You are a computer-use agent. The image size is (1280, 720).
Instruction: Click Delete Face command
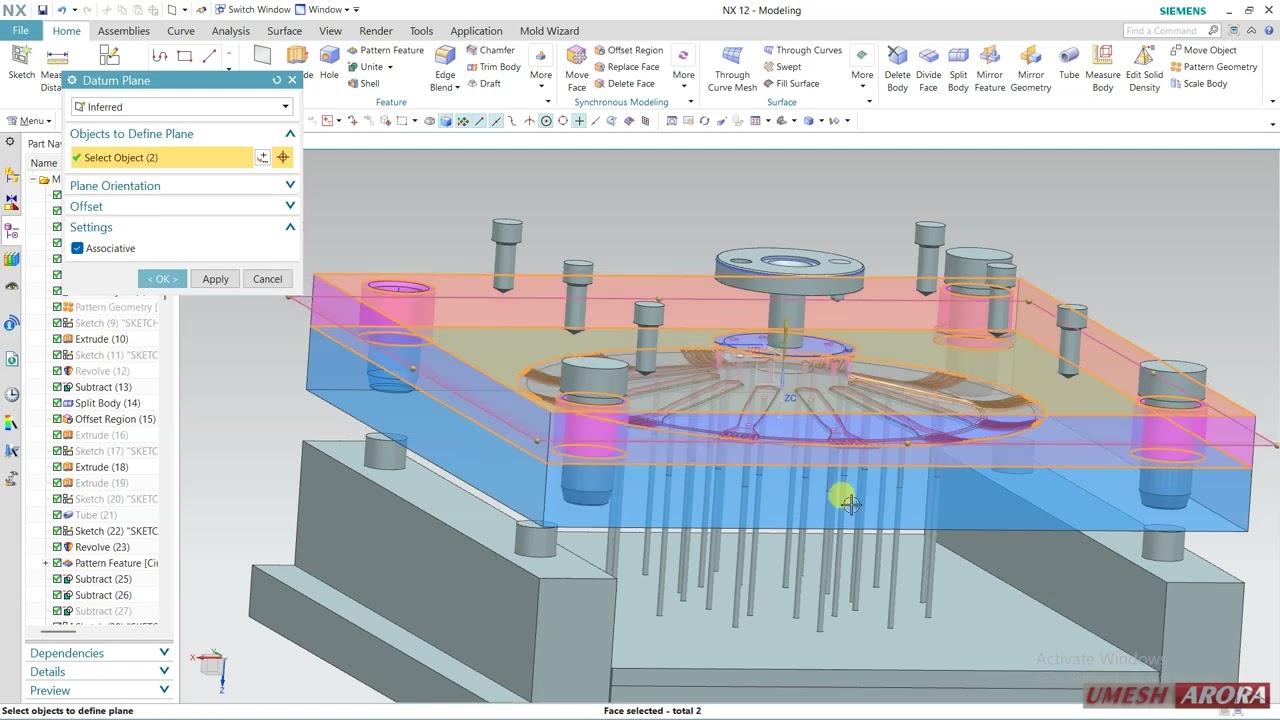pos(623,84)
